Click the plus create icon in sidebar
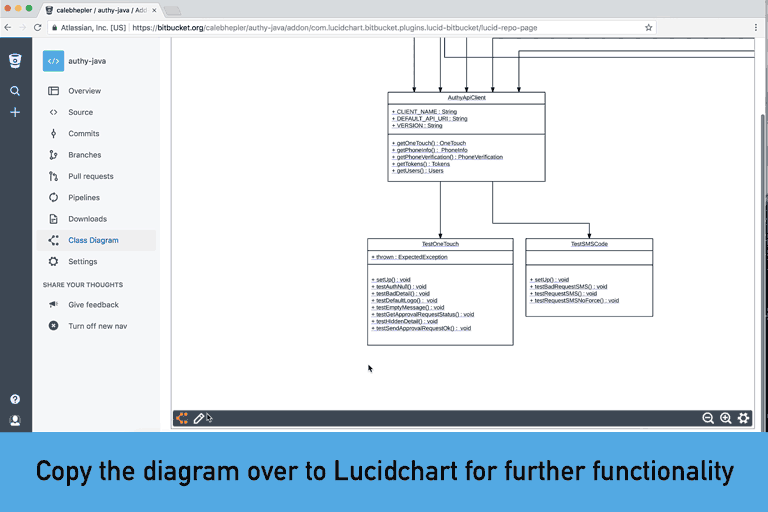 coord(15,112)
